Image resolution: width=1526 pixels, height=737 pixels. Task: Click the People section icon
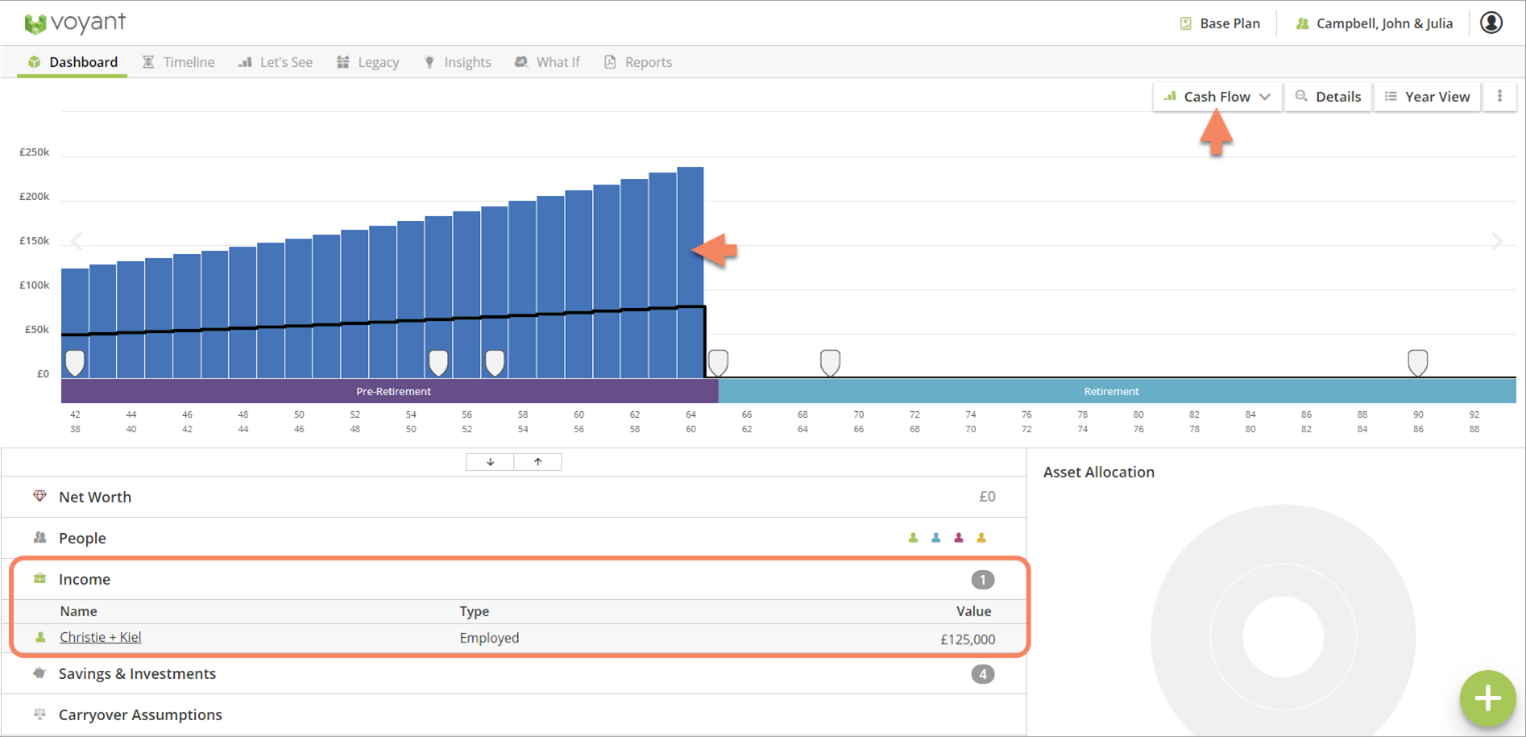tap(38, 538)
